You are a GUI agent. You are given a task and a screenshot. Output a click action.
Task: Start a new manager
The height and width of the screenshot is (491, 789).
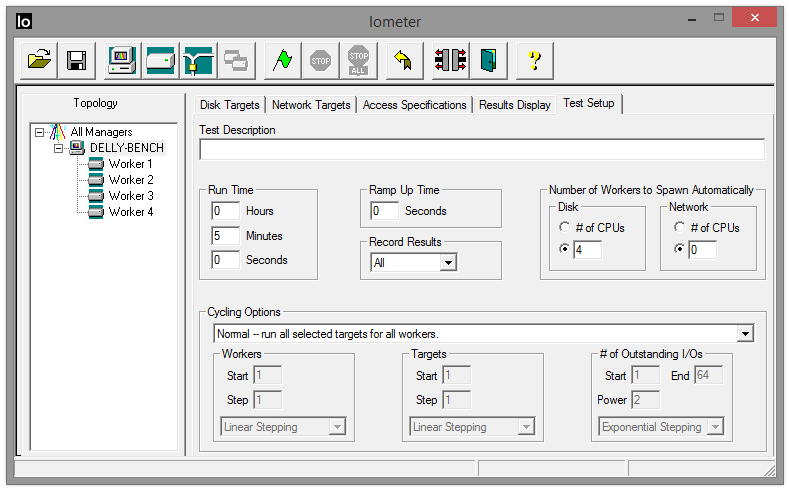point(122,61)
